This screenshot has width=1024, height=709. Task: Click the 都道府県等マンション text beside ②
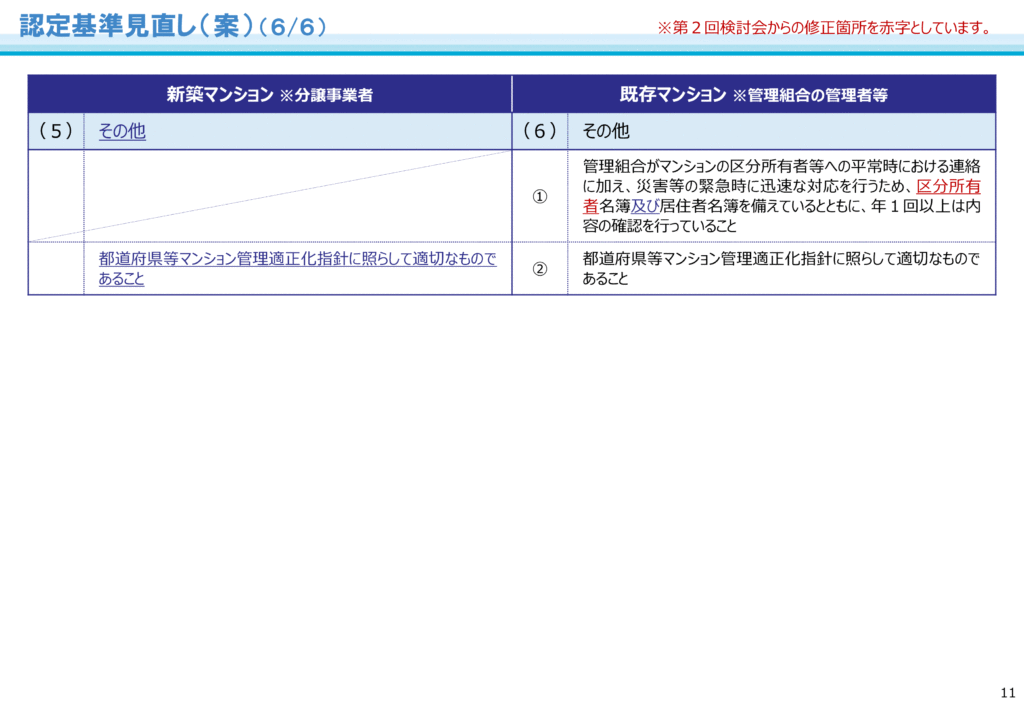(x=780, y=259)
